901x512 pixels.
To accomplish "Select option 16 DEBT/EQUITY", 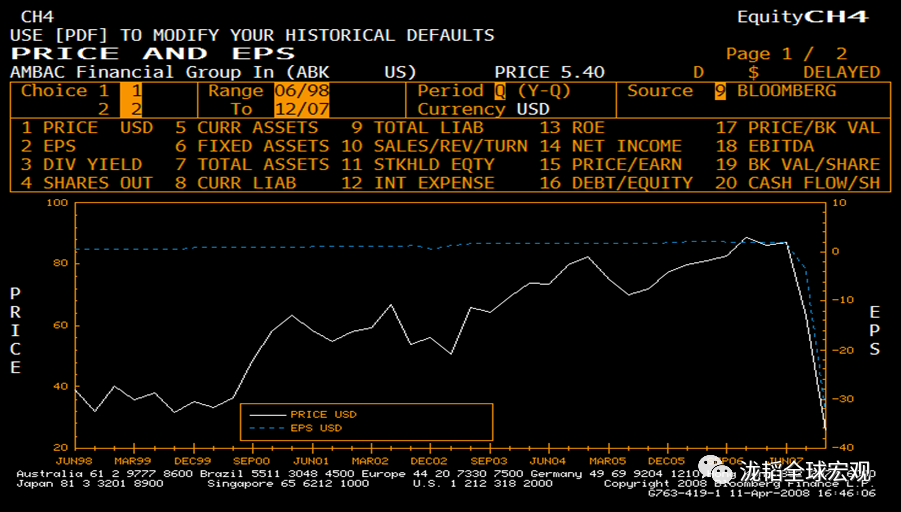I will [616, 183].
